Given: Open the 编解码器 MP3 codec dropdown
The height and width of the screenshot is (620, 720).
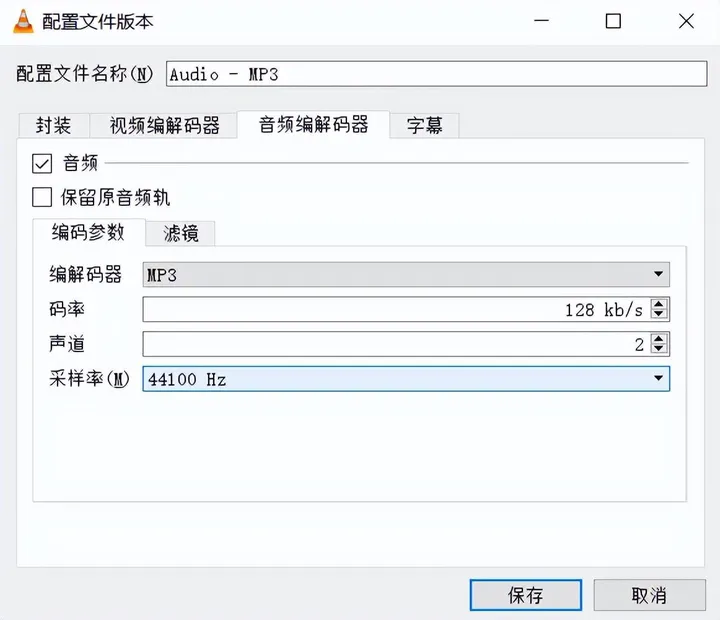Looking at the screenshot, I should point(406,275).
